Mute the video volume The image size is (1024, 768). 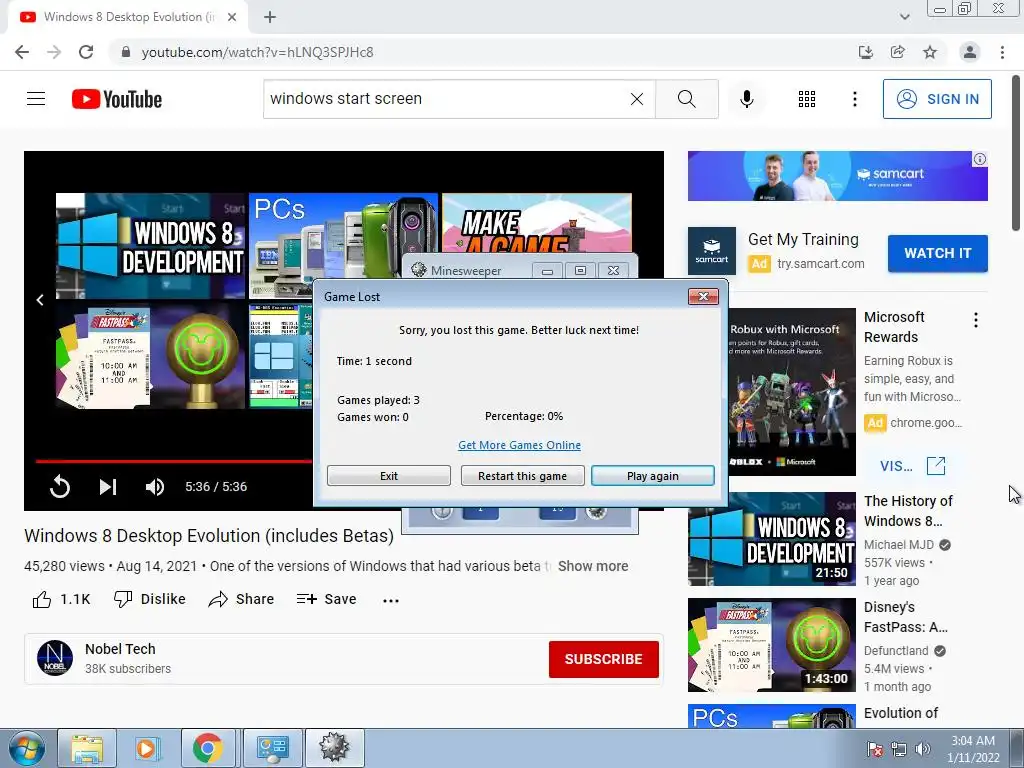(155, 487)
